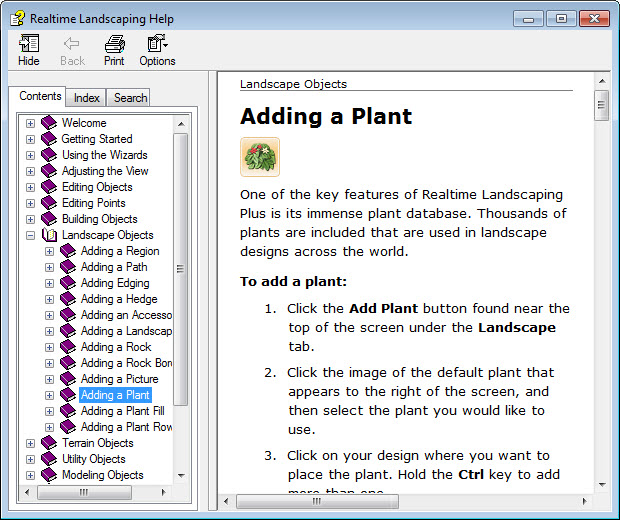620x520 pixels.
Task: Collapse the Landscape Objects node
Action: (30, 235)
